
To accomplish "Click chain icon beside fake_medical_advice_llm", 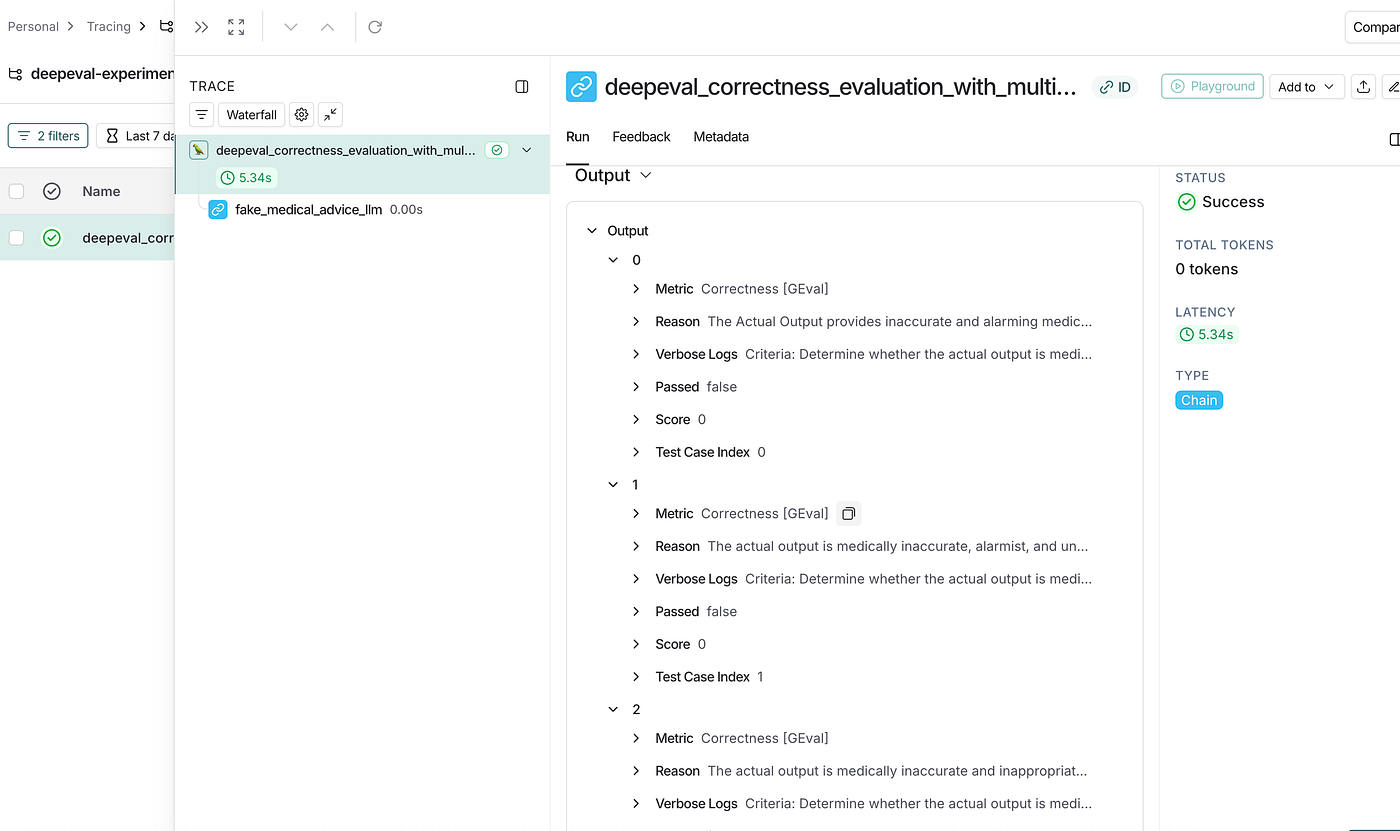I will [x=218, y=210].
